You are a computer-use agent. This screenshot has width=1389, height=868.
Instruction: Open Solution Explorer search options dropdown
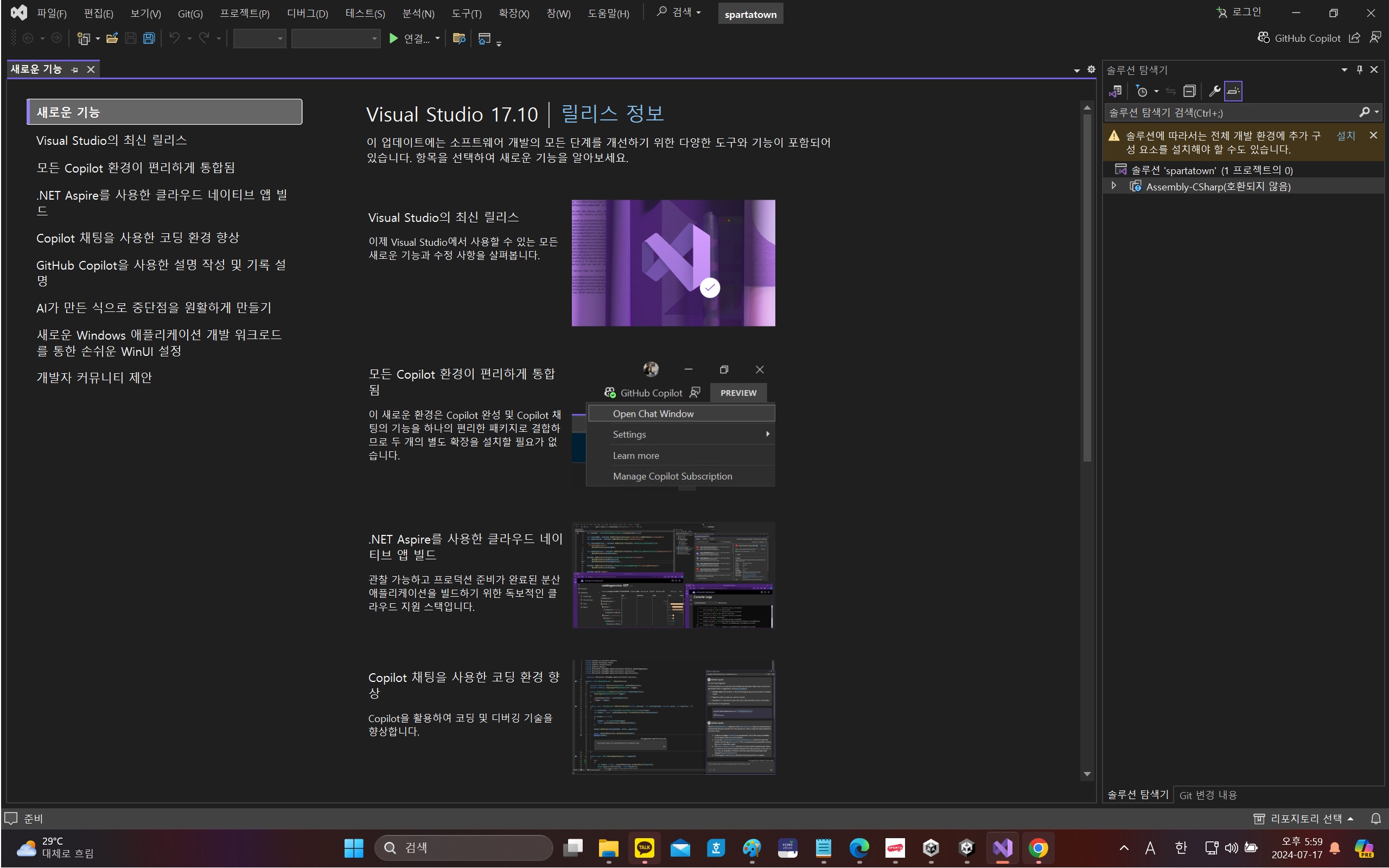pos(1377,112)
